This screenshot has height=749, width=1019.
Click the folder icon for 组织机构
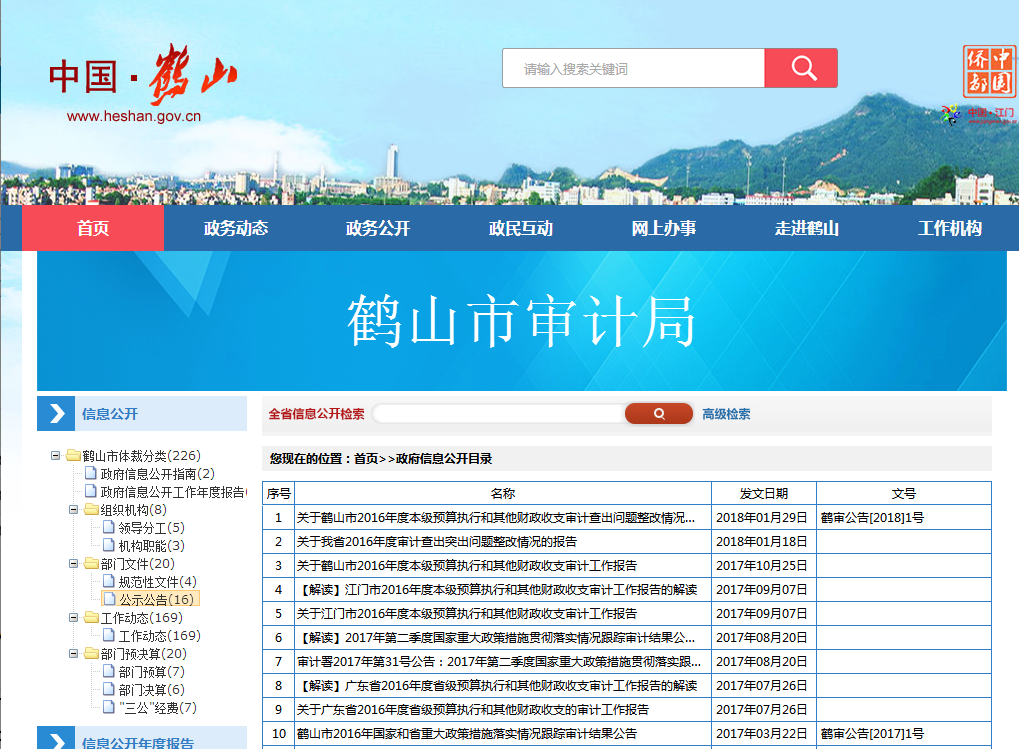(91, 510)
